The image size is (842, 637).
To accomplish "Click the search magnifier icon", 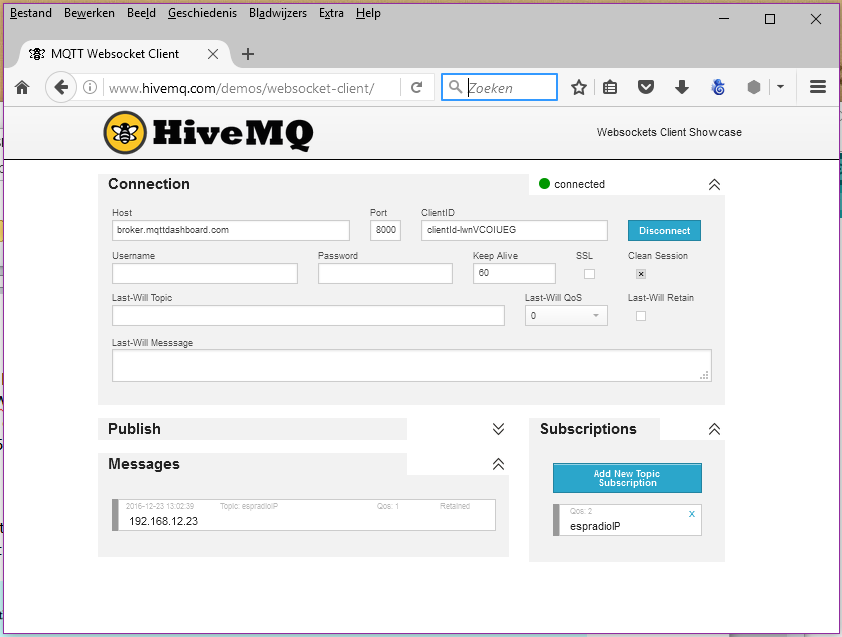I will (x=455, y=86).
